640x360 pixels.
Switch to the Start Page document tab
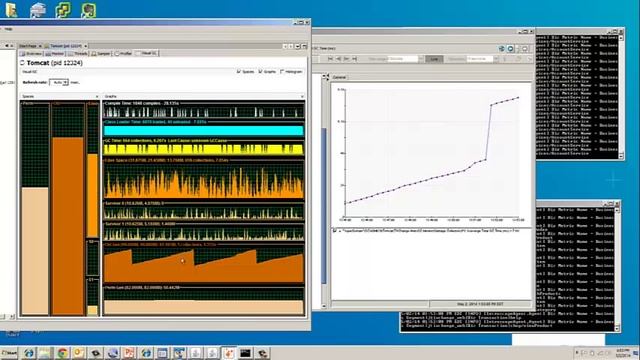coord(27,46)
